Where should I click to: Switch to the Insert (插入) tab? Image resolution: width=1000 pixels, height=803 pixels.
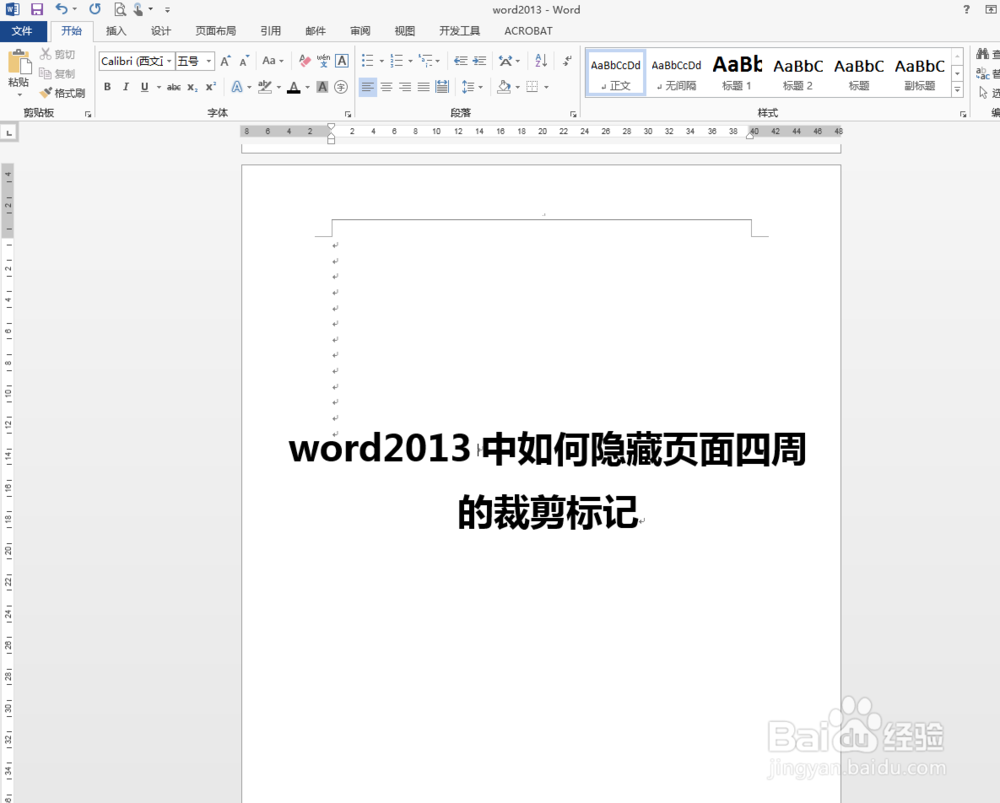coord(116,31)
